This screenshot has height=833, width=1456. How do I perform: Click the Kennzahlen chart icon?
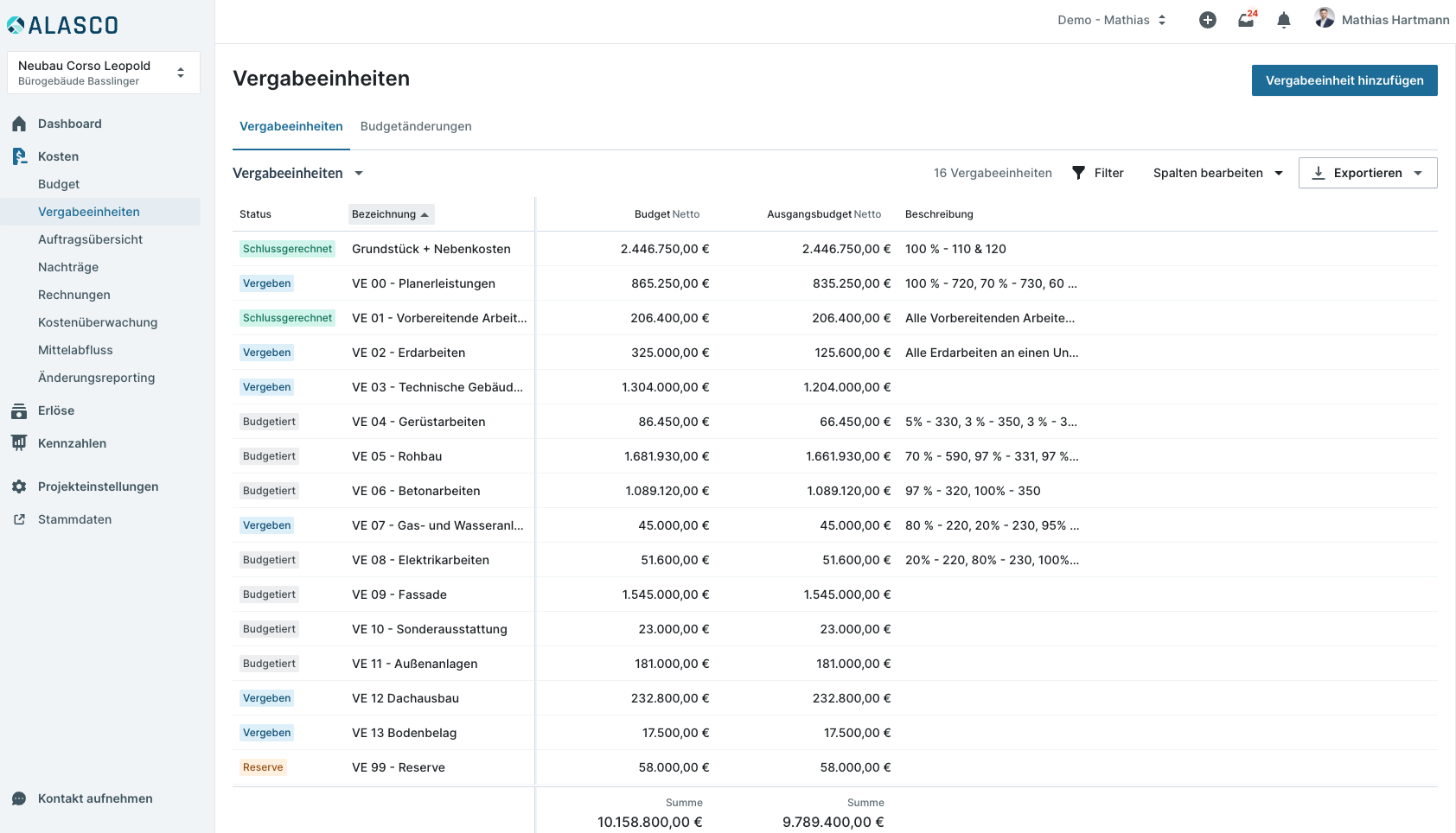tap(19, 443)
